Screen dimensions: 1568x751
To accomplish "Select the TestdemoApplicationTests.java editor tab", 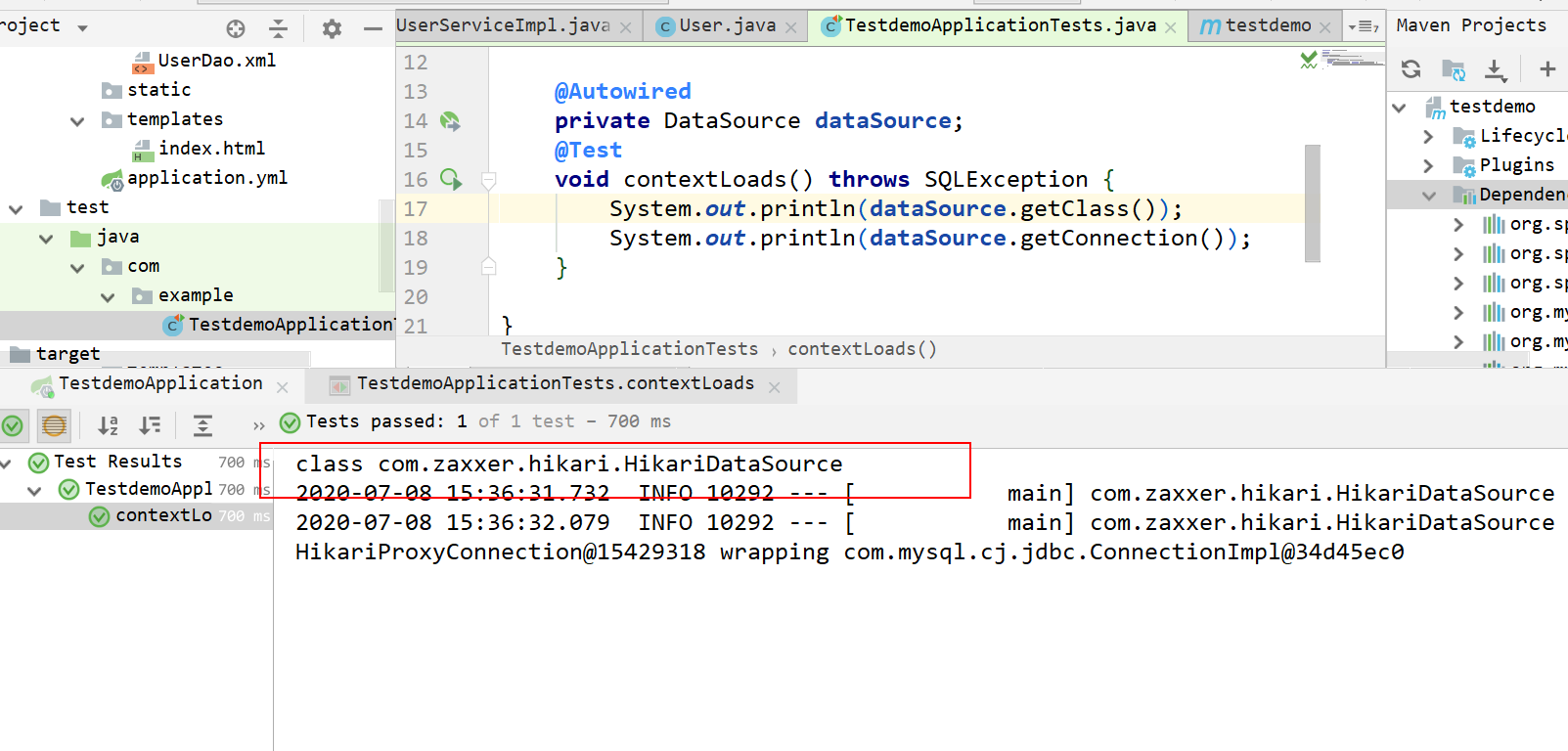I will point(1000,25).
